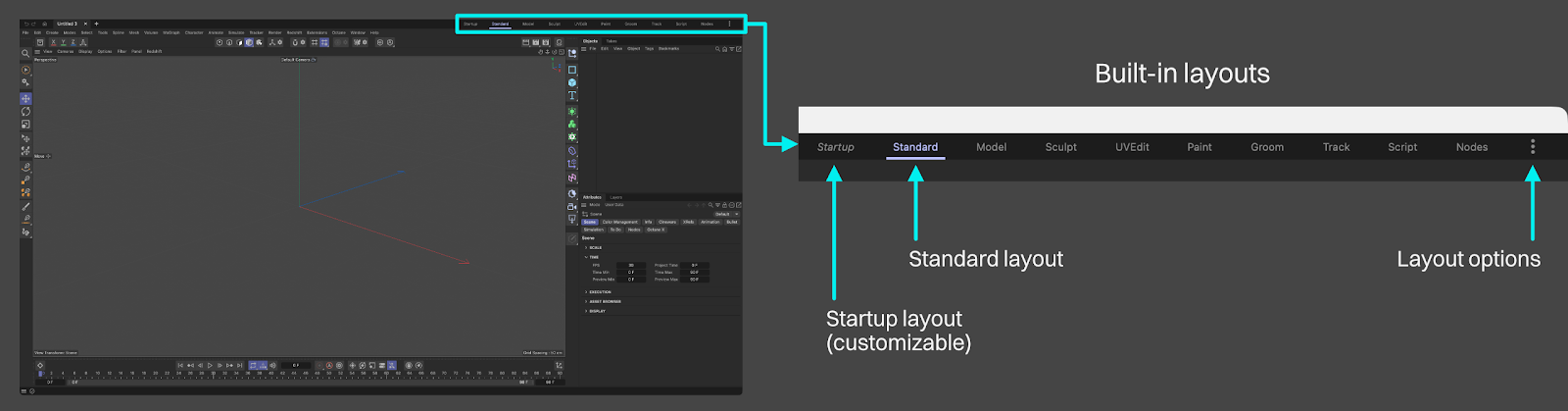This screenshot has height=411, width=1568.
Task: Click the Cineware attribute button
Action: (667, 222)
